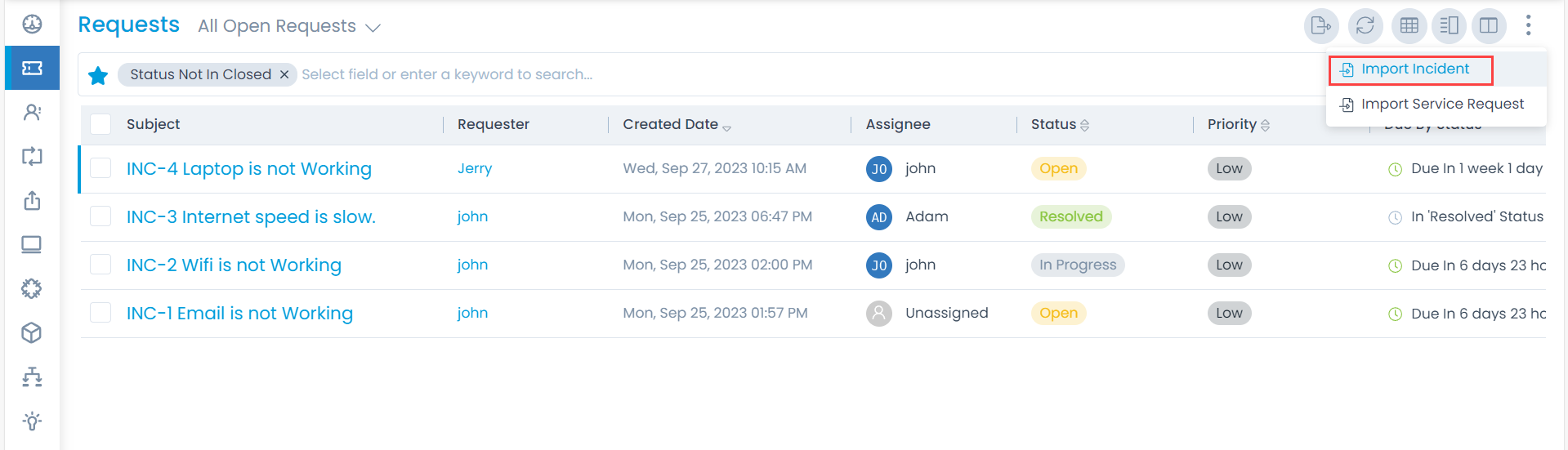The width and height of the screenshot is (1568, 450).
Task: Click the export requests icon
Action: pyautogui.click(x=1320, y=26)
